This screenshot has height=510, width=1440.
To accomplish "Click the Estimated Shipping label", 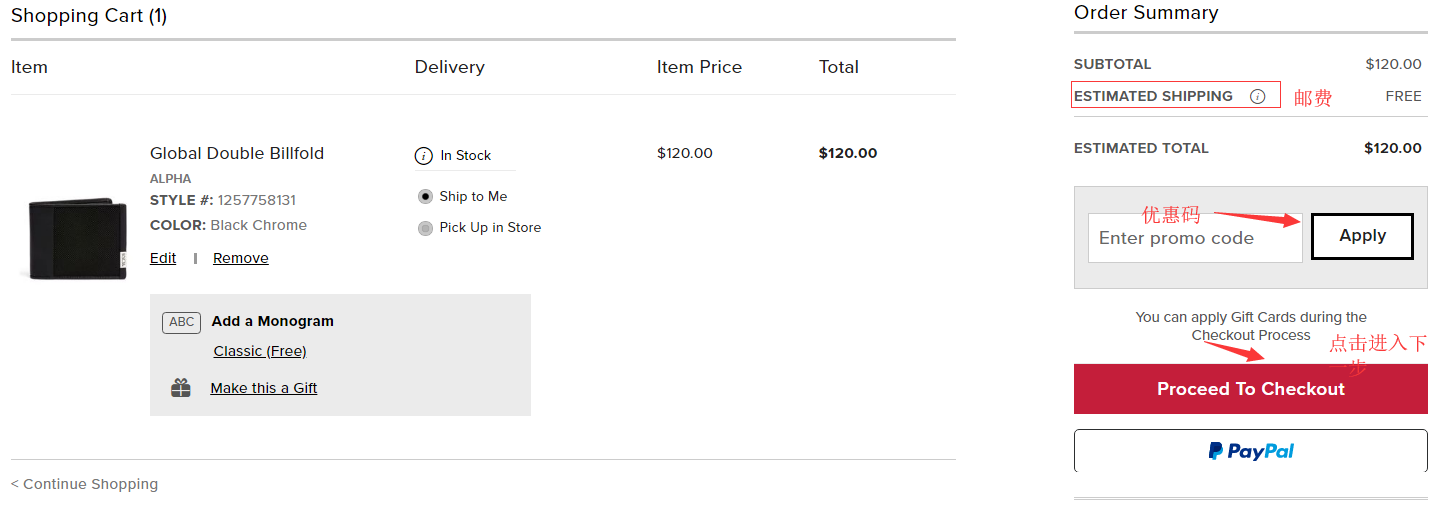I will coord(1153,96).
